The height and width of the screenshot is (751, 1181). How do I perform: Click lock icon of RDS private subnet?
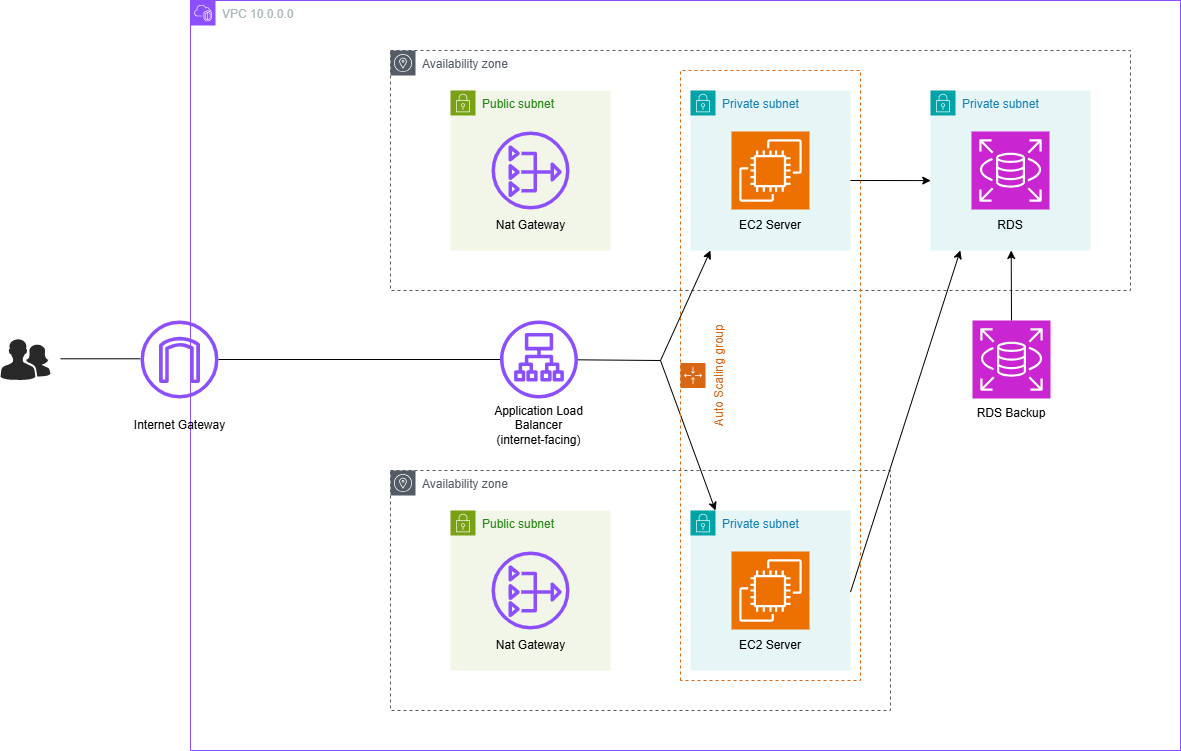click(x=943, y=103)
